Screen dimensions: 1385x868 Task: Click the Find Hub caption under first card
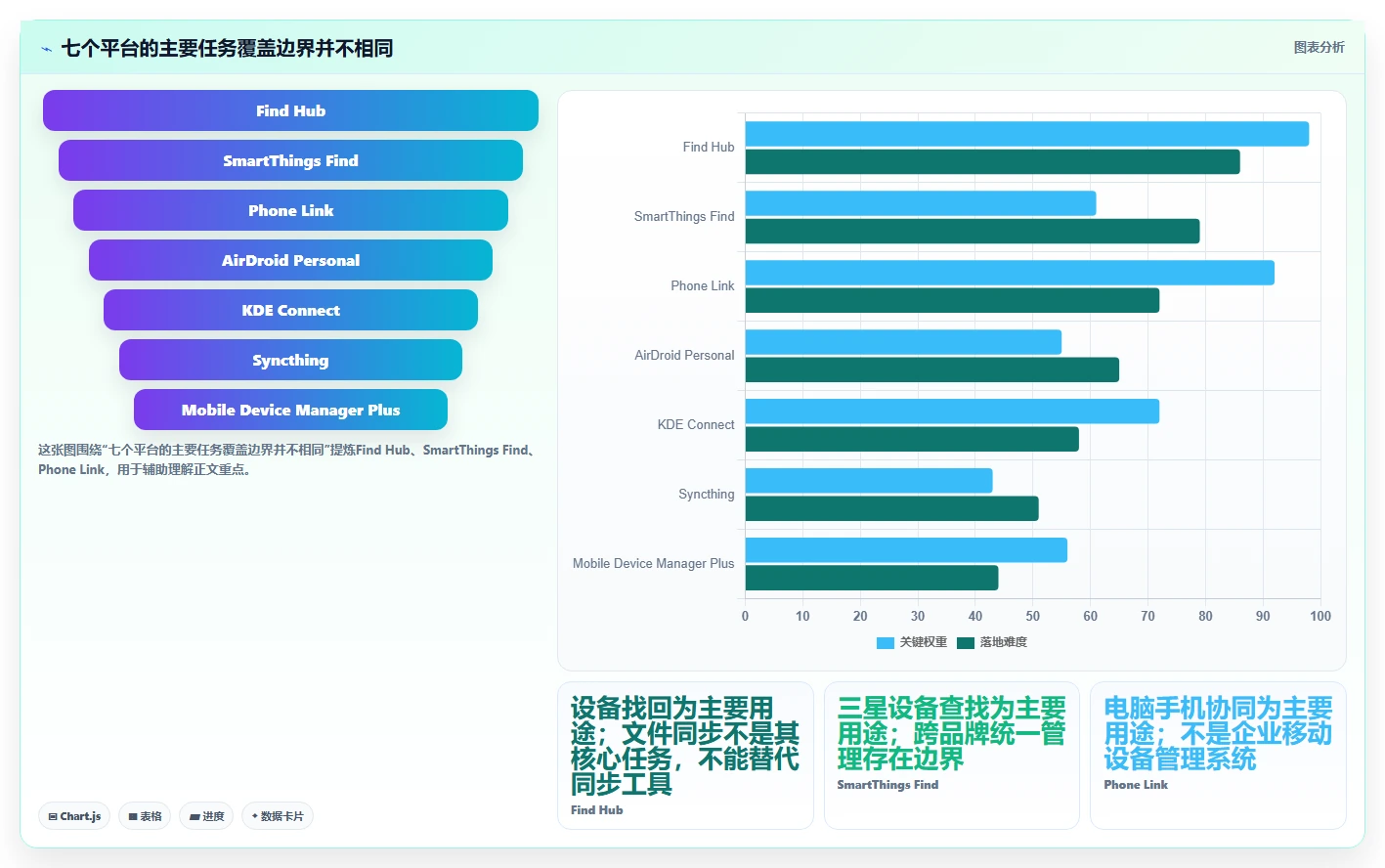[x=597, y=810]
